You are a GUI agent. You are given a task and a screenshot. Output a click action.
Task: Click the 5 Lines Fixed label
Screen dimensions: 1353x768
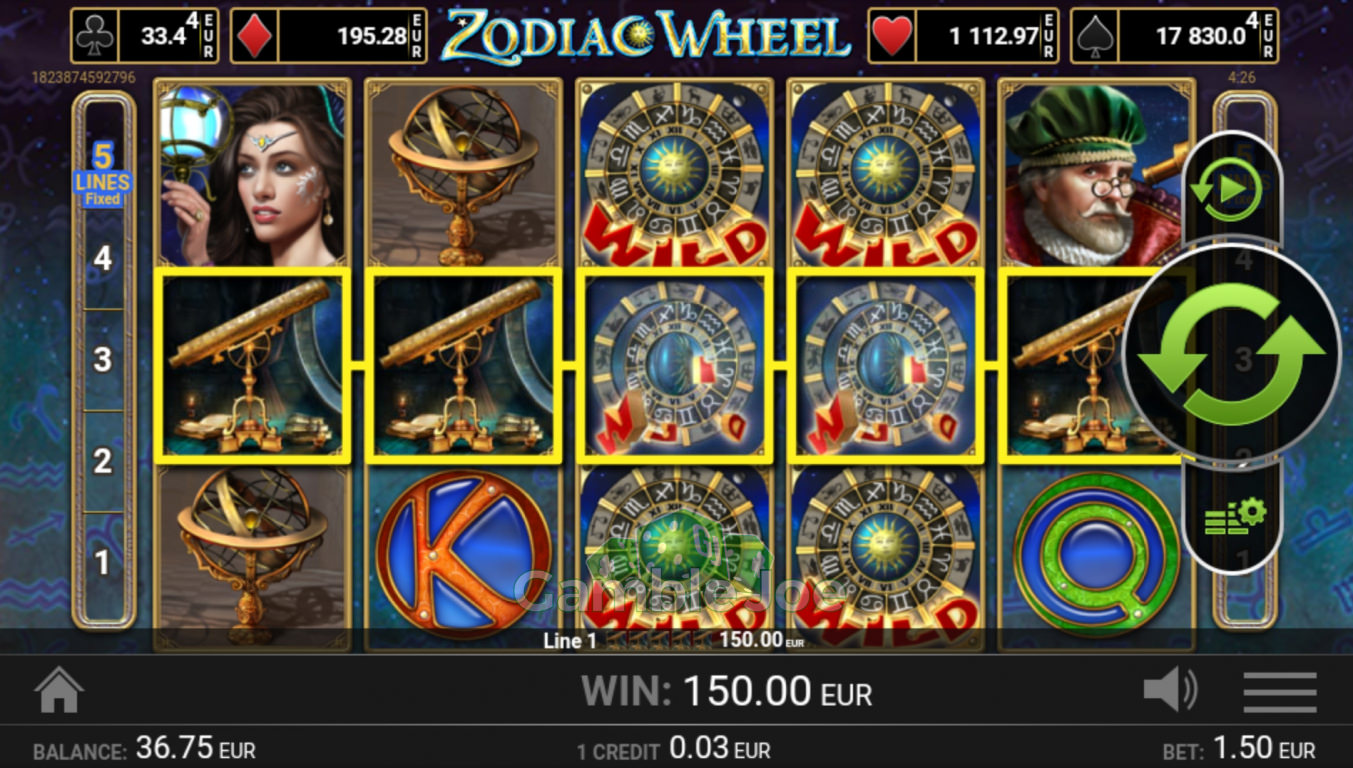pos(102,173)
